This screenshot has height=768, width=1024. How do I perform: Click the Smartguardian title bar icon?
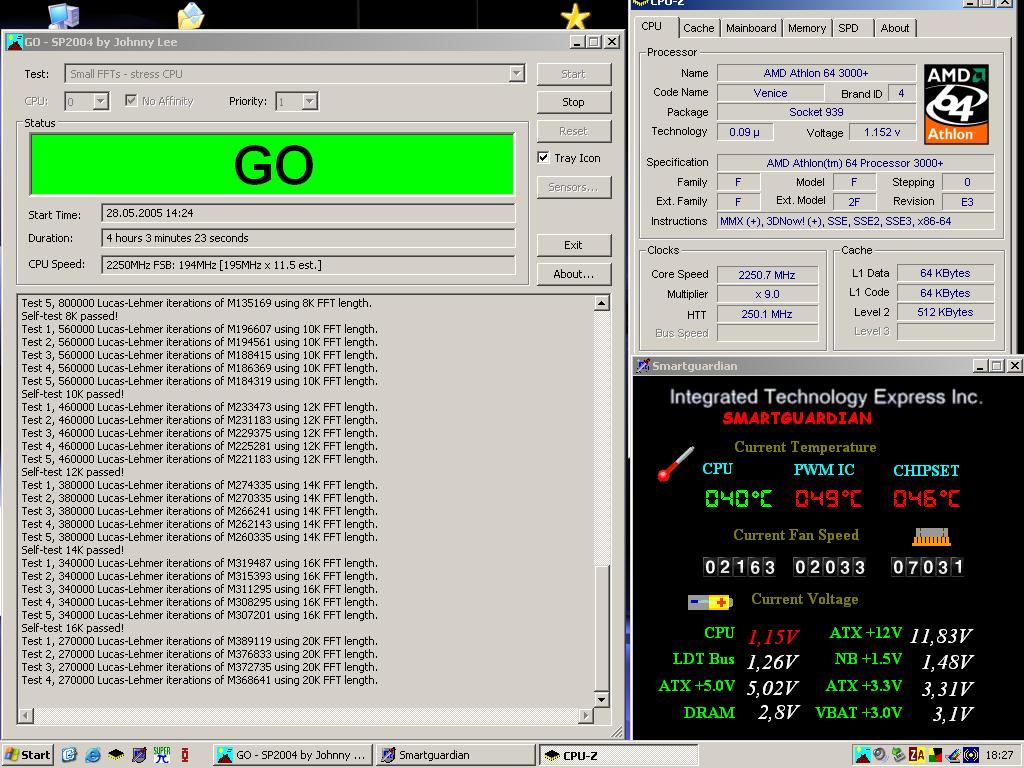coord(643,366)
